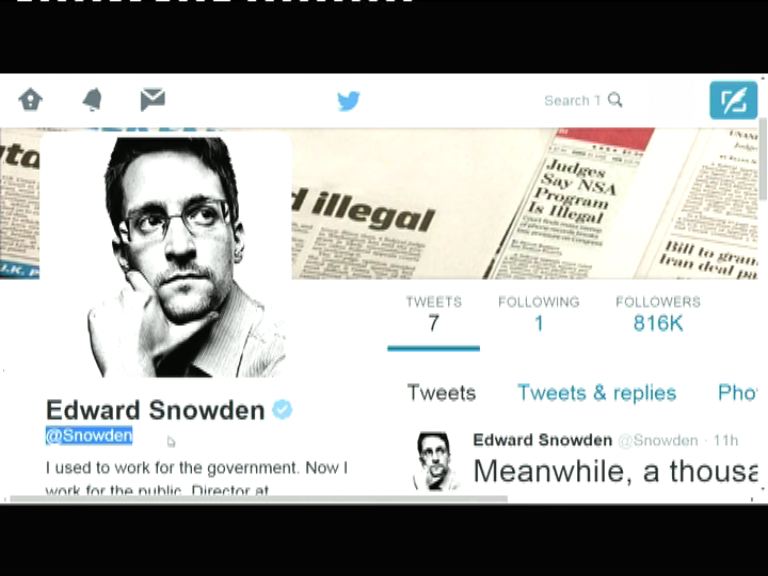This screenshot has height=576, width=768.
Task: Switch to the Photos tab
Action: click(x=737, y=393)
